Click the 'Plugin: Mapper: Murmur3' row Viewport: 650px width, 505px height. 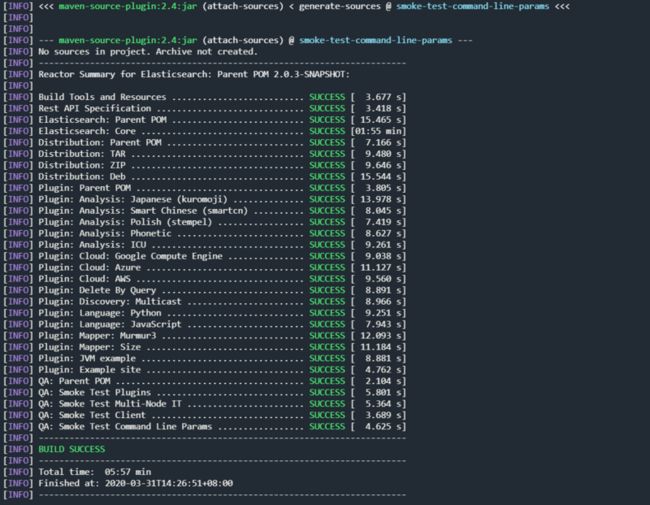click(x=204, y=336)
